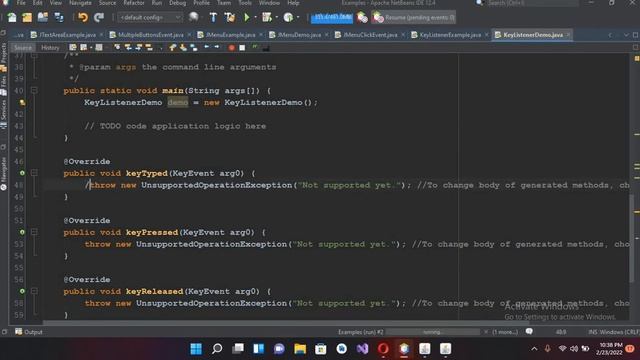640x360 pixels.
Task: Open the Debug Project dropdown arrow
Action: pos(276,18)
